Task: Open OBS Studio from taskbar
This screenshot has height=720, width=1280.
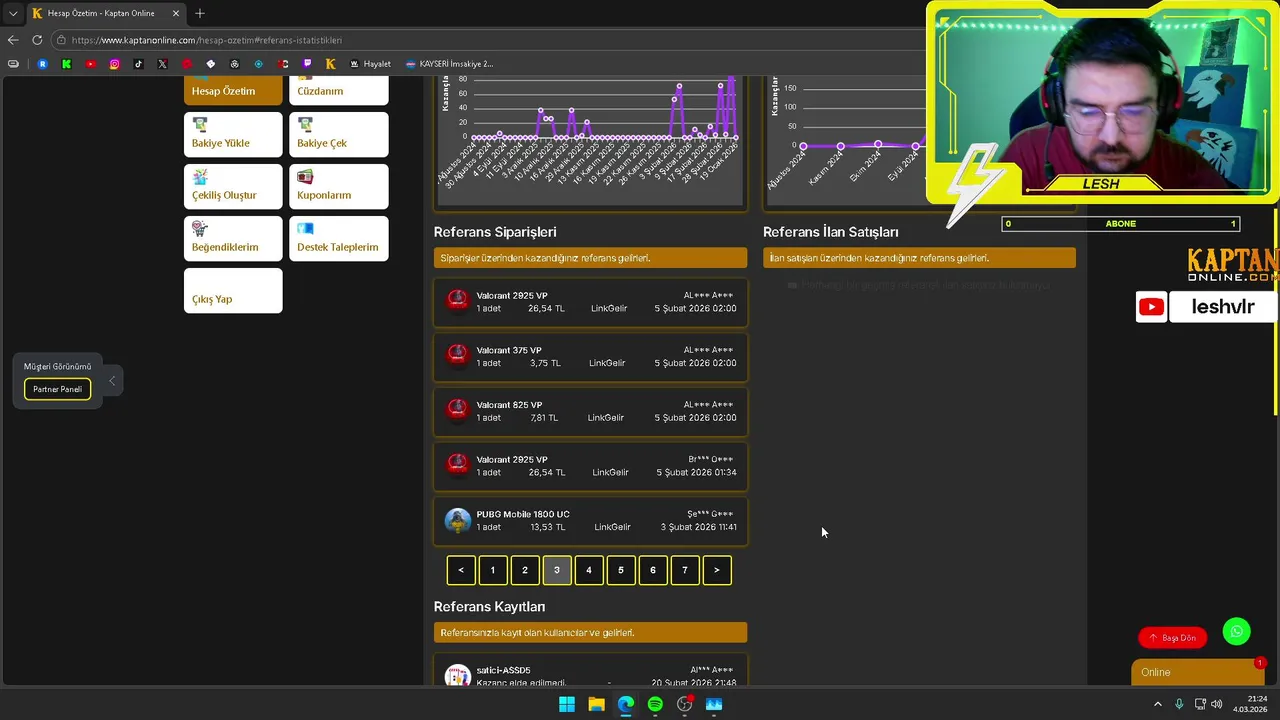Action: [685, 704]
